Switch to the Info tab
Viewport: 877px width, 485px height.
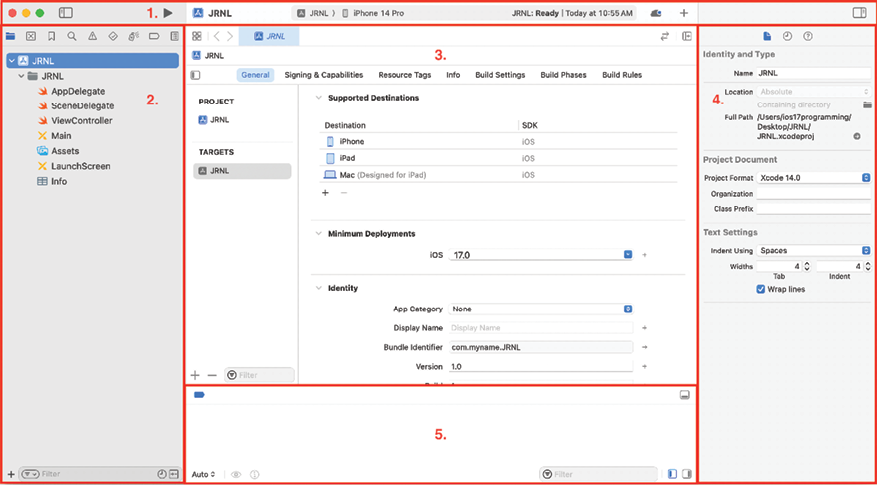point(453,75)
